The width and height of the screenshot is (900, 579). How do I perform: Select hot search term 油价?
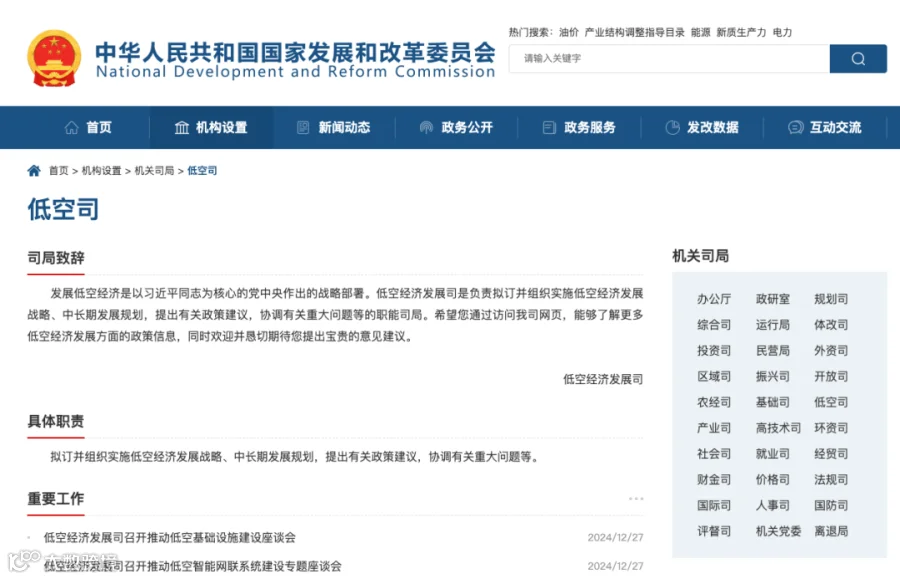pyautogui.click(x=569, y=32)
